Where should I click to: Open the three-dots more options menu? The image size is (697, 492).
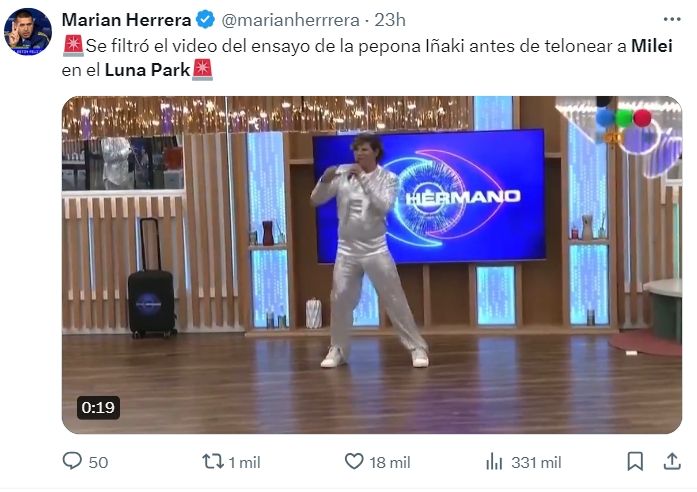[x=672, y=19]
